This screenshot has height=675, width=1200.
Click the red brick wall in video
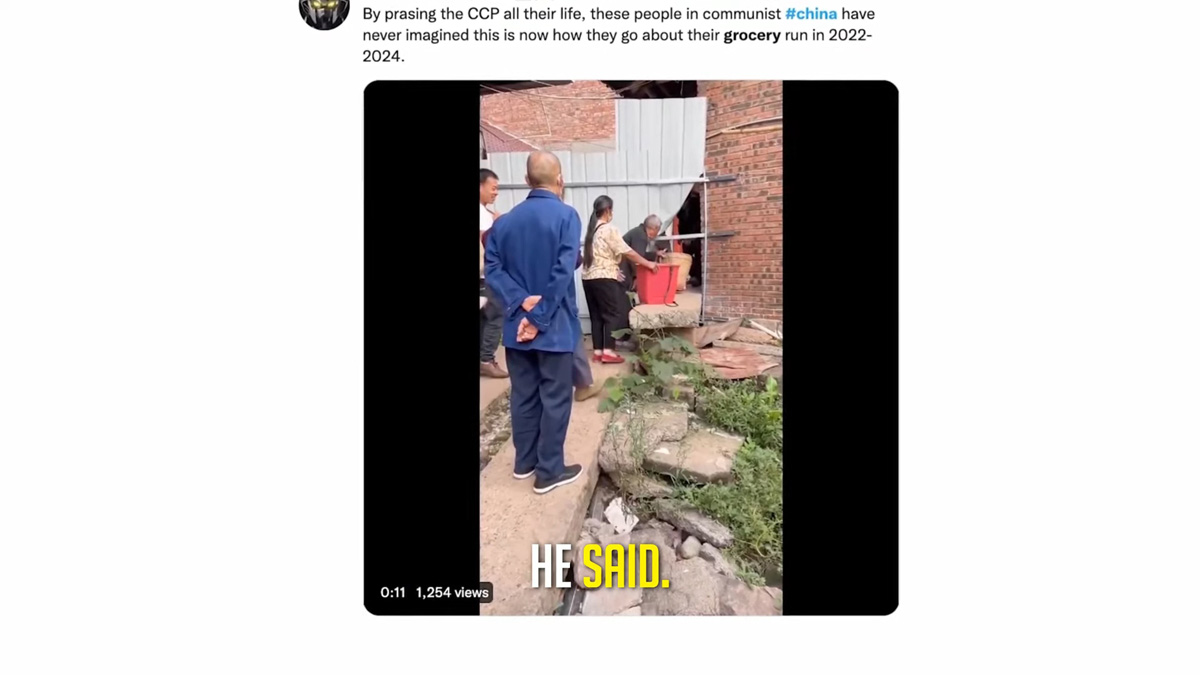(x=744, y=200)
